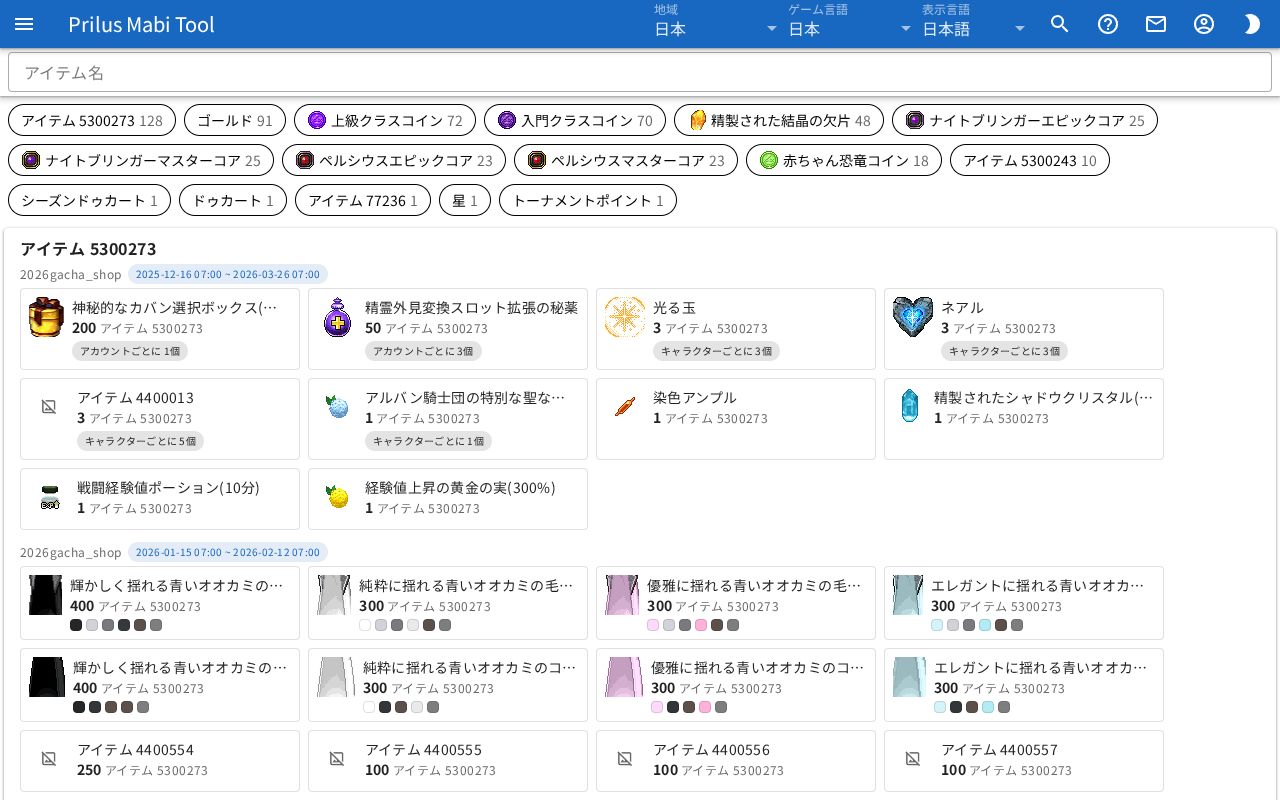
Task: Click the ナイトブリンガーエピックコア chip icon
Action: (x=915, y=120)
